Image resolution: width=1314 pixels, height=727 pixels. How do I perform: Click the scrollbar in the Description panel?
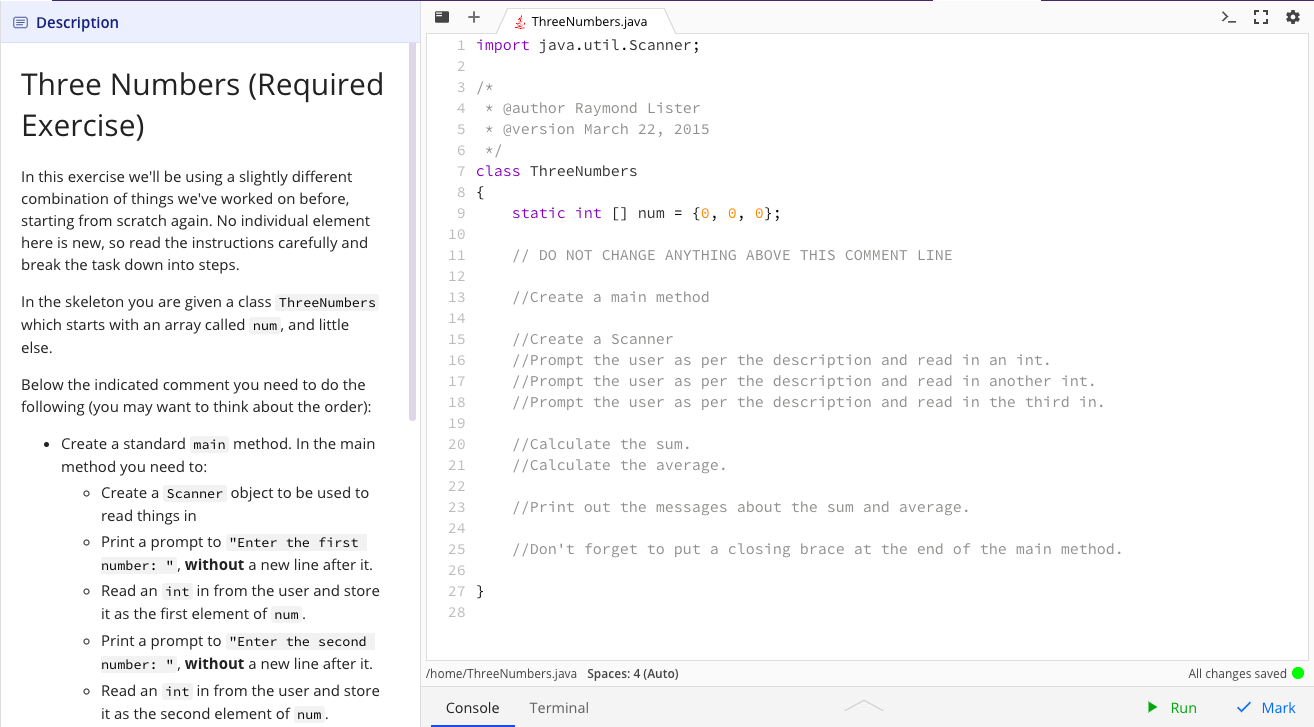click(411, 232)
